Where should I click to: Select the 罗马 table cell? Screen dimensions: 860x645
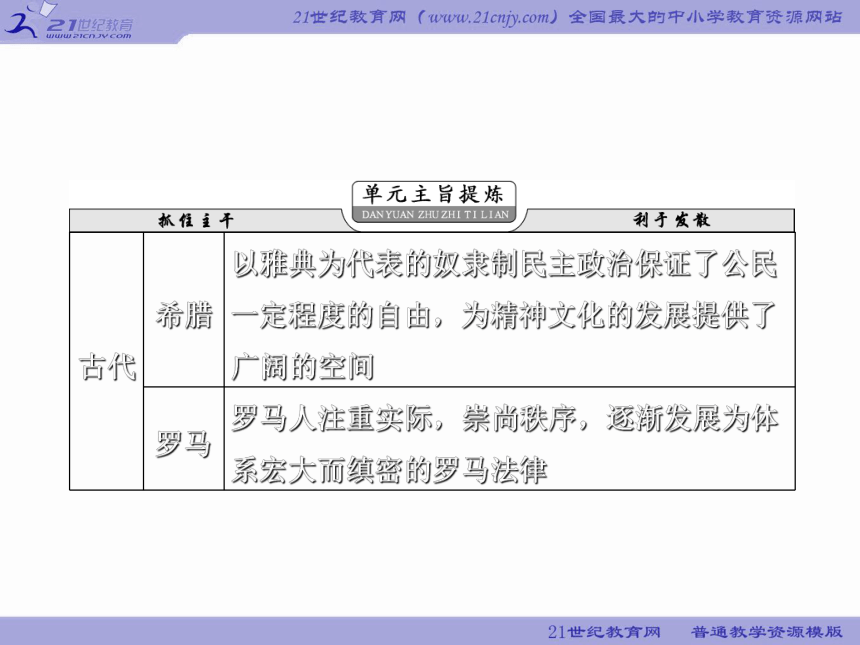pyautogui.click(x=184, y=439)
